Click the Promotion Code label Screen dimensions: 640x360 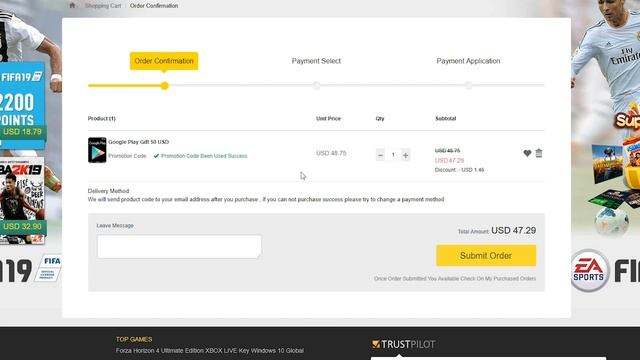coord(127,156)
